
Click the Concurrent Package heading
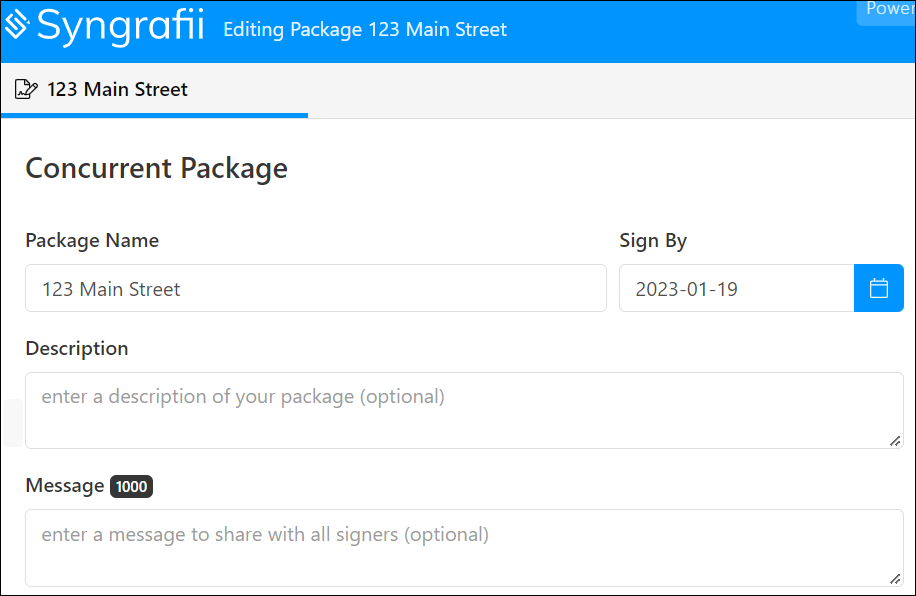(x=156, y=168)
